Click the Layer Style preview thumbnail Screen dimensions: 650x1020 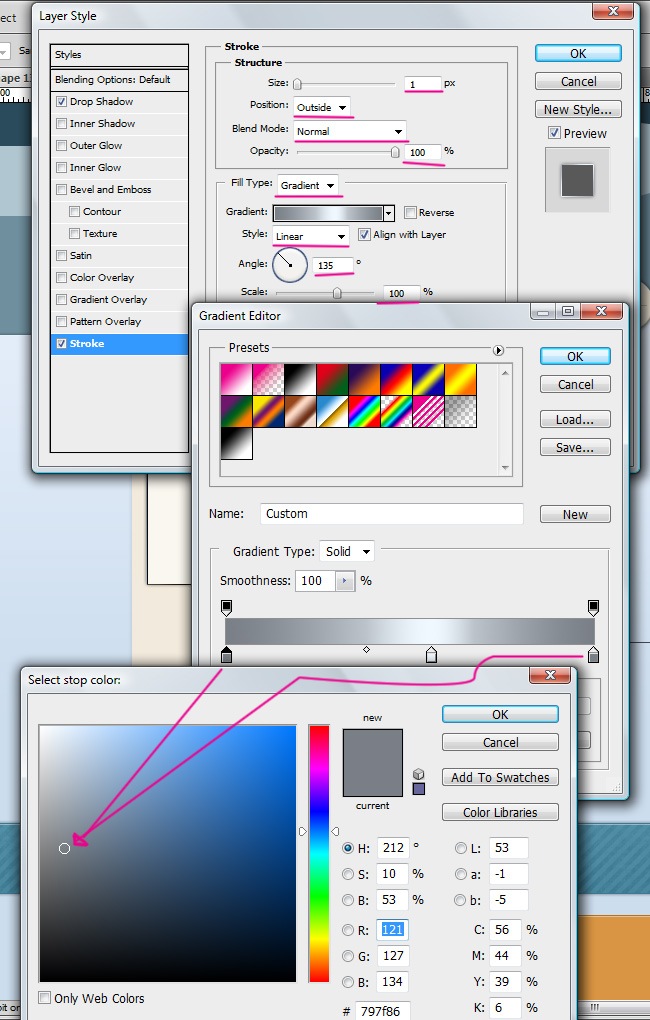click(x=577, y=180)
